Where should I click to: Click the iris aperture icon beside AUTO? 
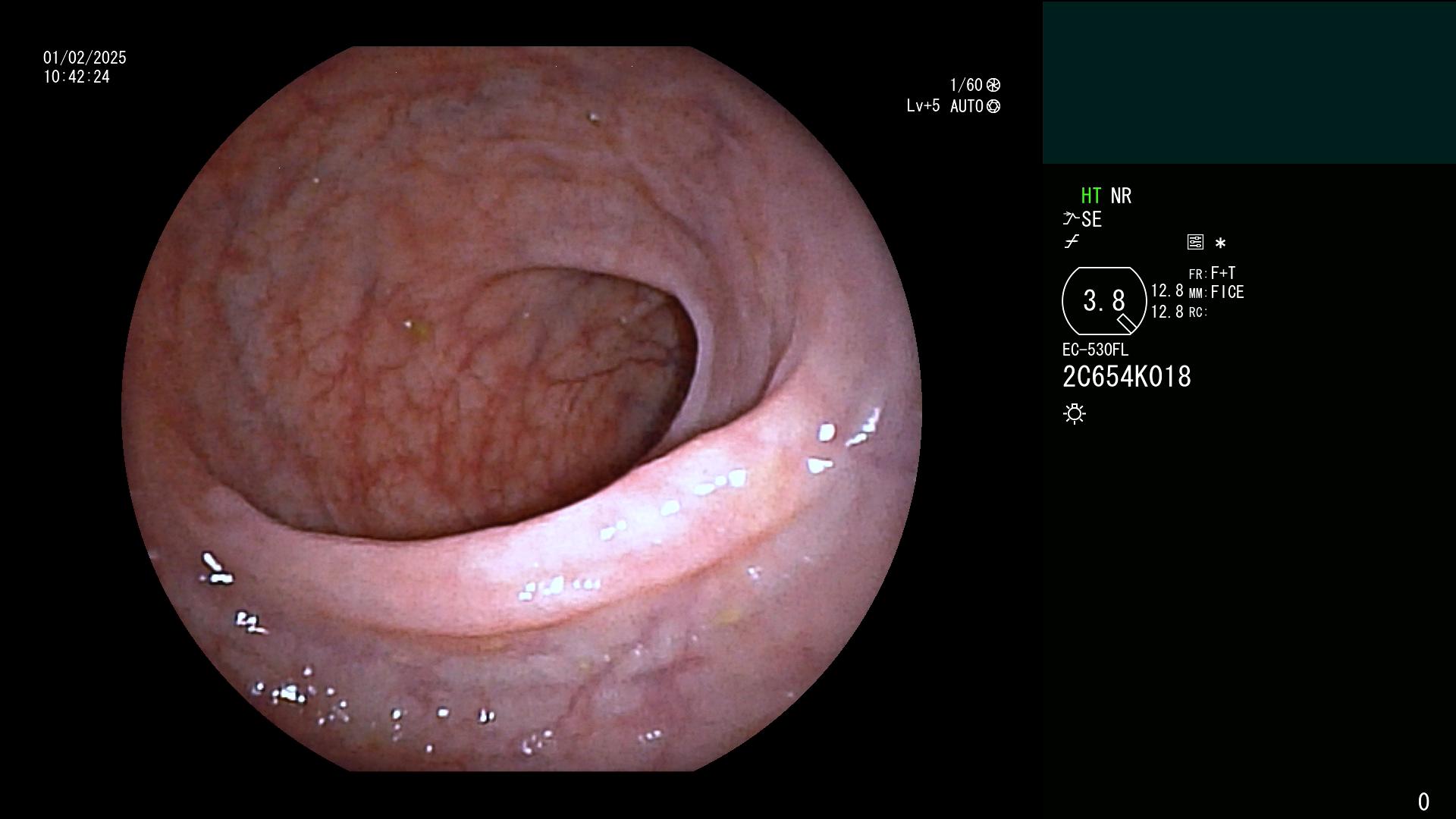[993, 106]
